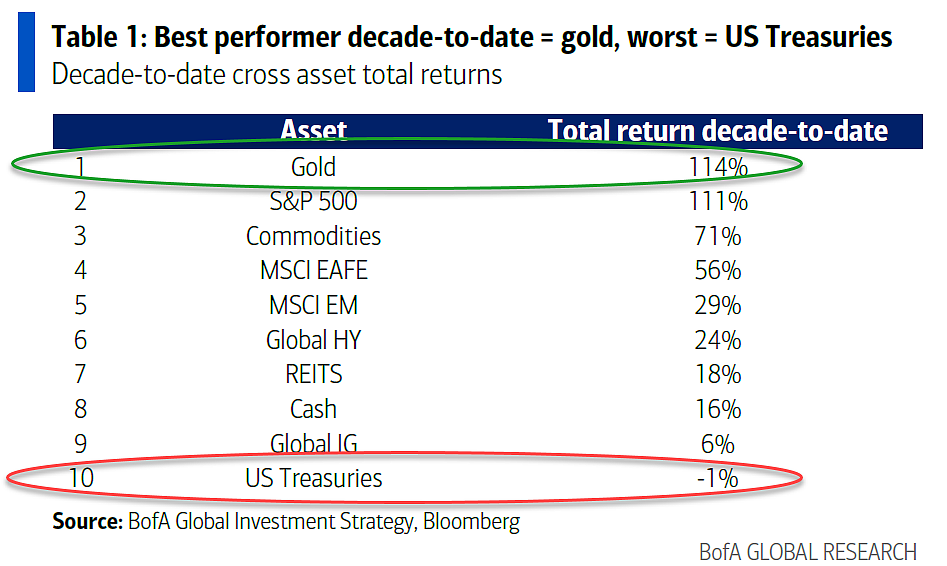Select the 24% Global HY return

point(717,340)
